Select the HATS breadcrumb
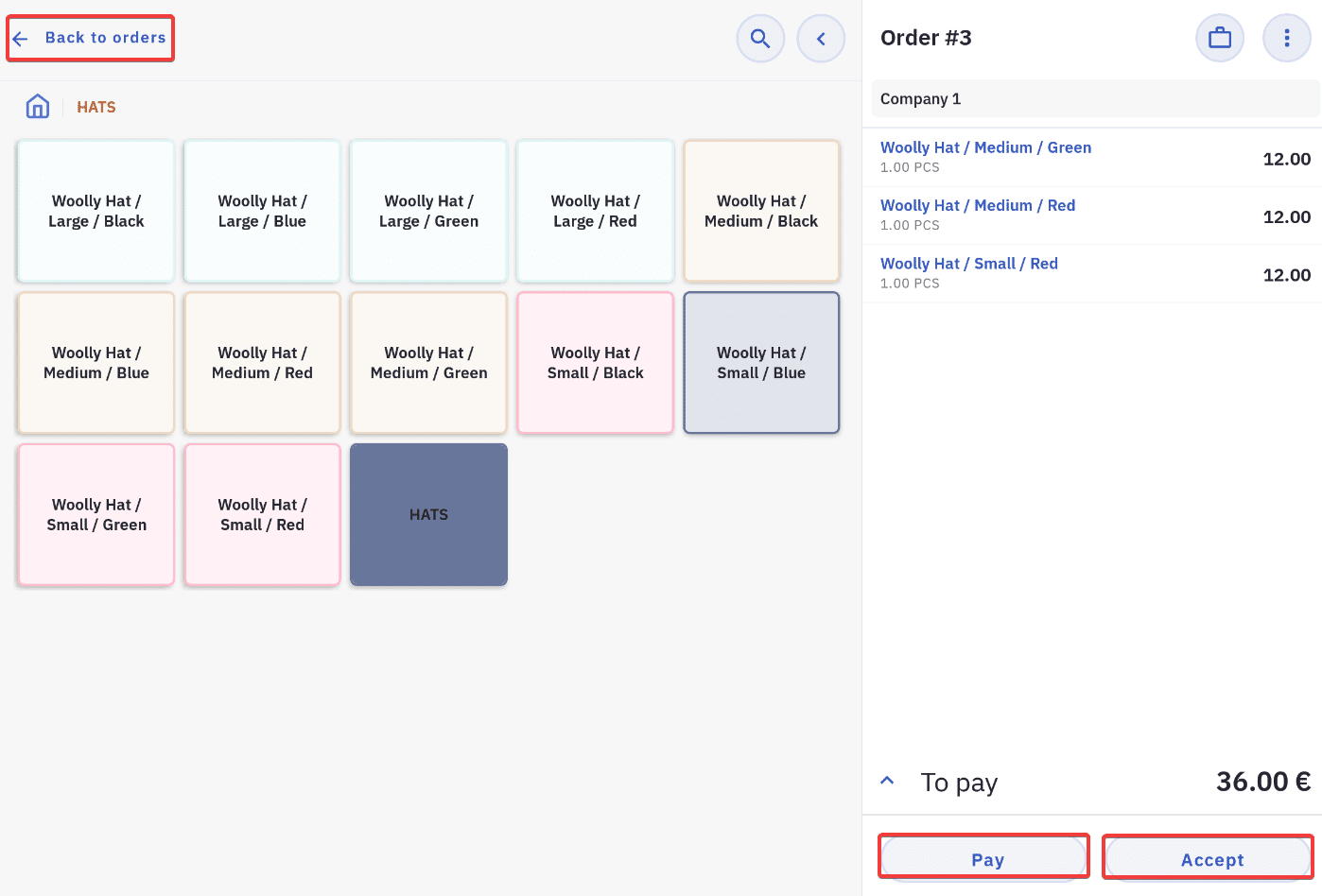The width and height of the screenshot is (1322, 896). pos(96,107)
